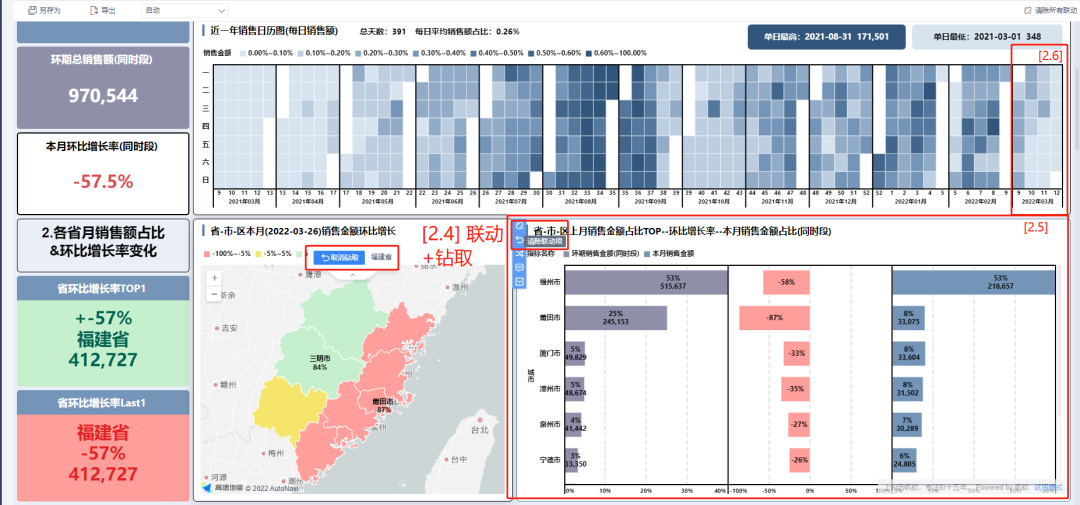
Task: Toggle the 0.30%~0.40% legend item
Action: click(439, 53)
